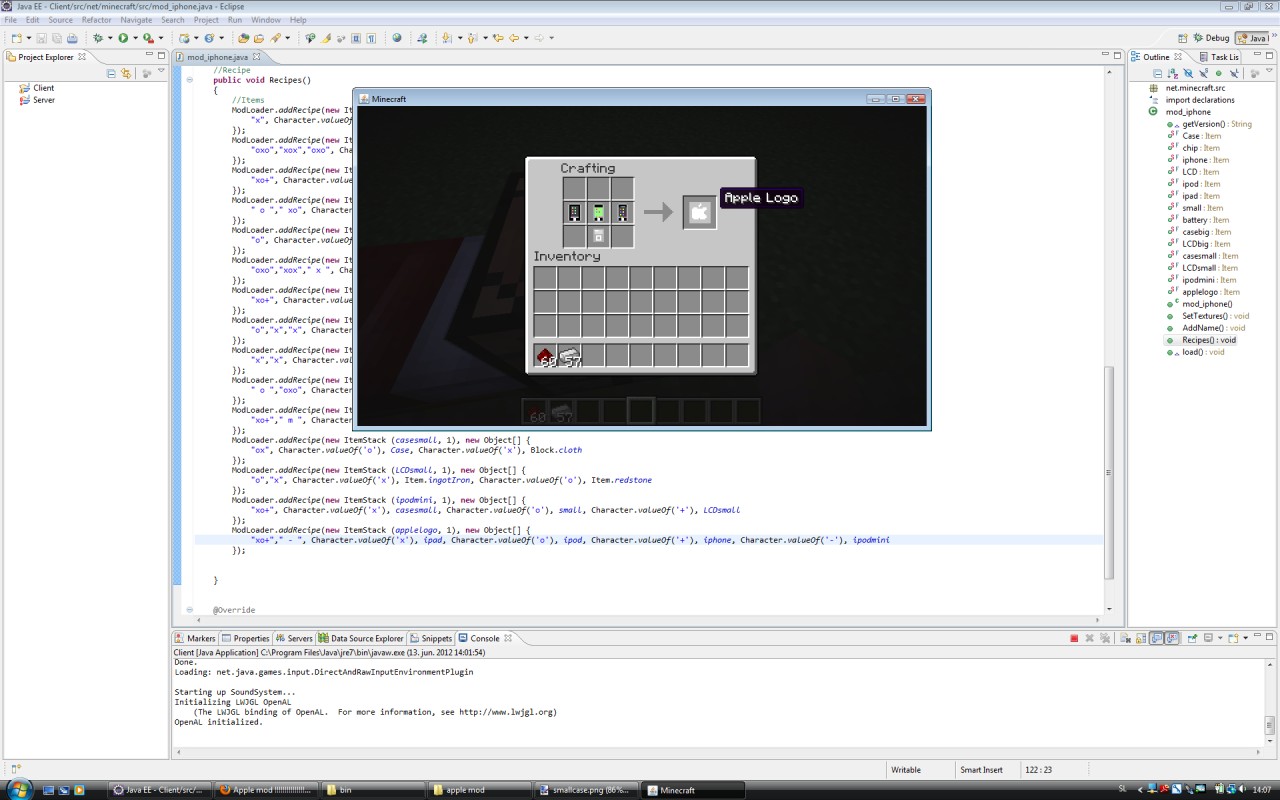The width and height of the screenshot is (1280, 800).
Task: Click the Windows Start button
Action: point(19,789)
